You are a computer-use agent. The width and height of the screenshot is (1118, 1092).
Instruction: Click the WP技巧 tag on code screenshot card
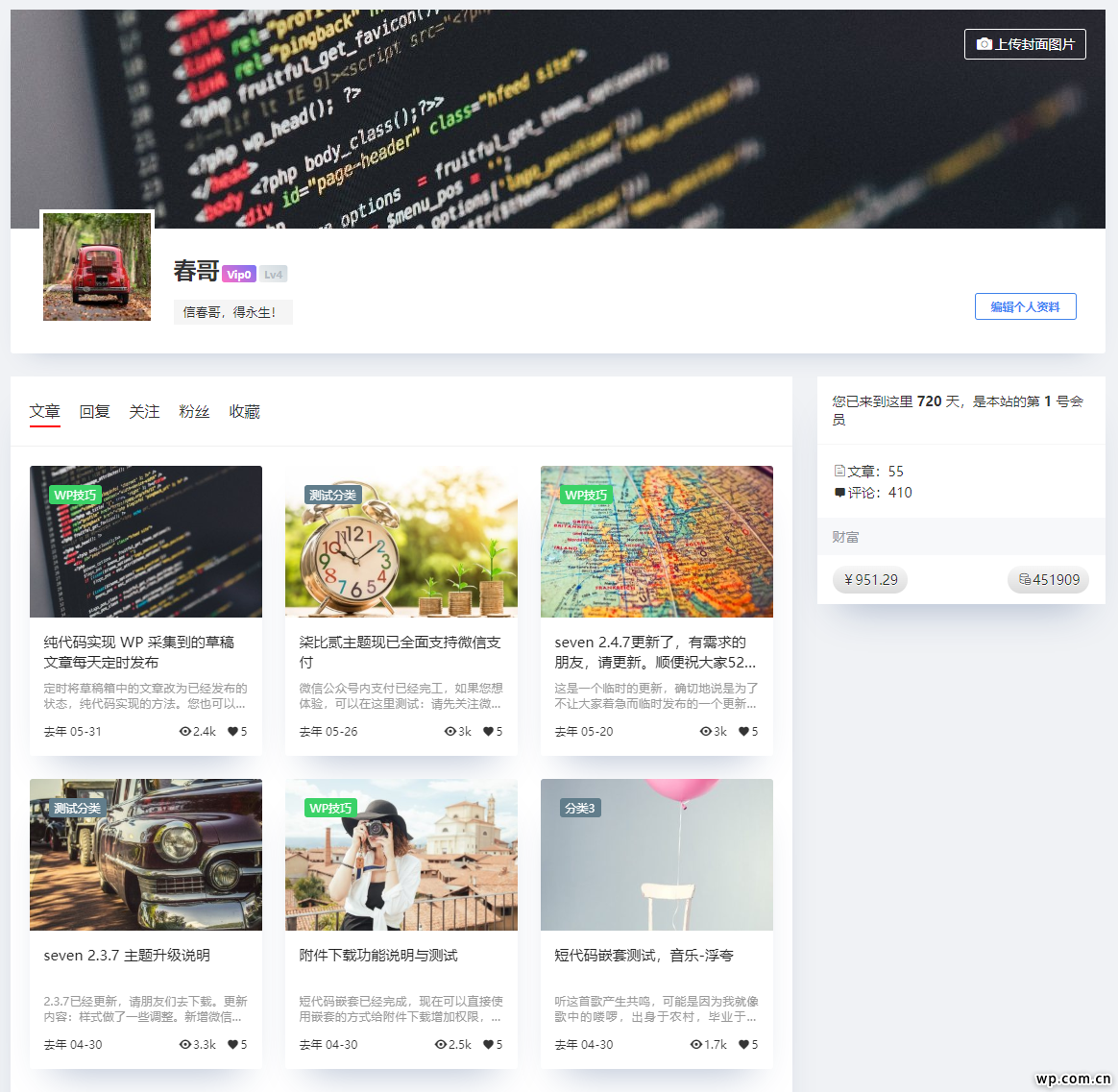point(75,495)
